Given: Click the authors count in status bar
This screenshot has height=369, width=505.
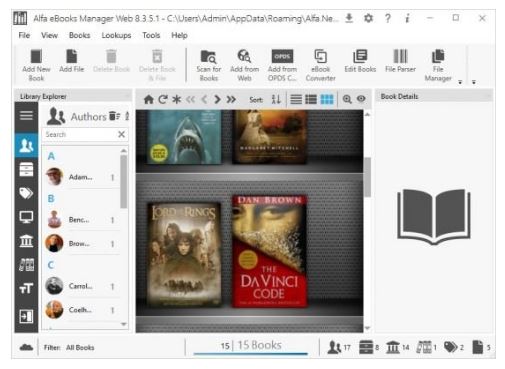Looking at the screenshot, I should [339, 347].
